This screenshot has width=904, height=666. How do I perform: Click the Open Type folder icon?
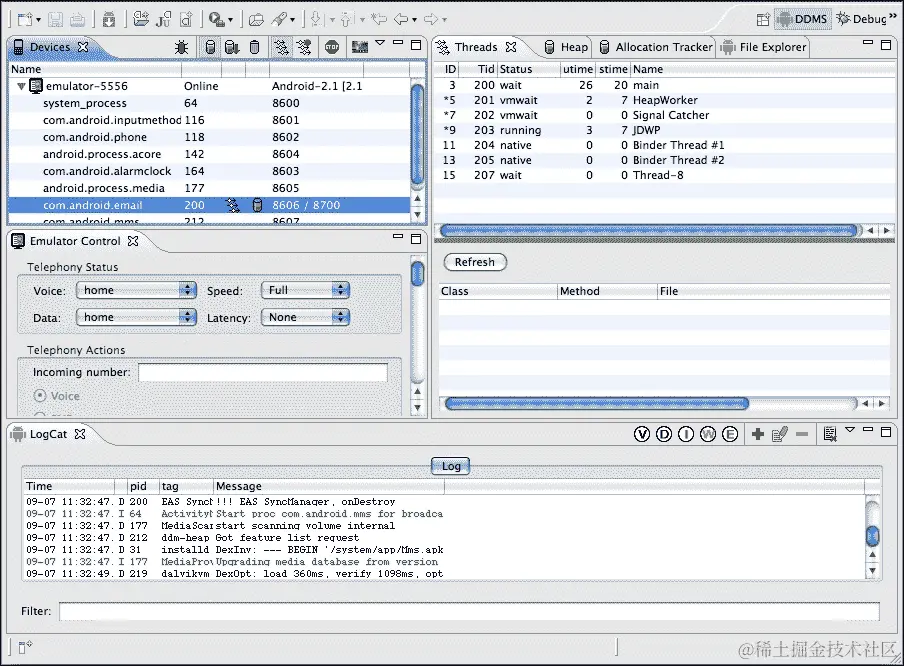256,20
